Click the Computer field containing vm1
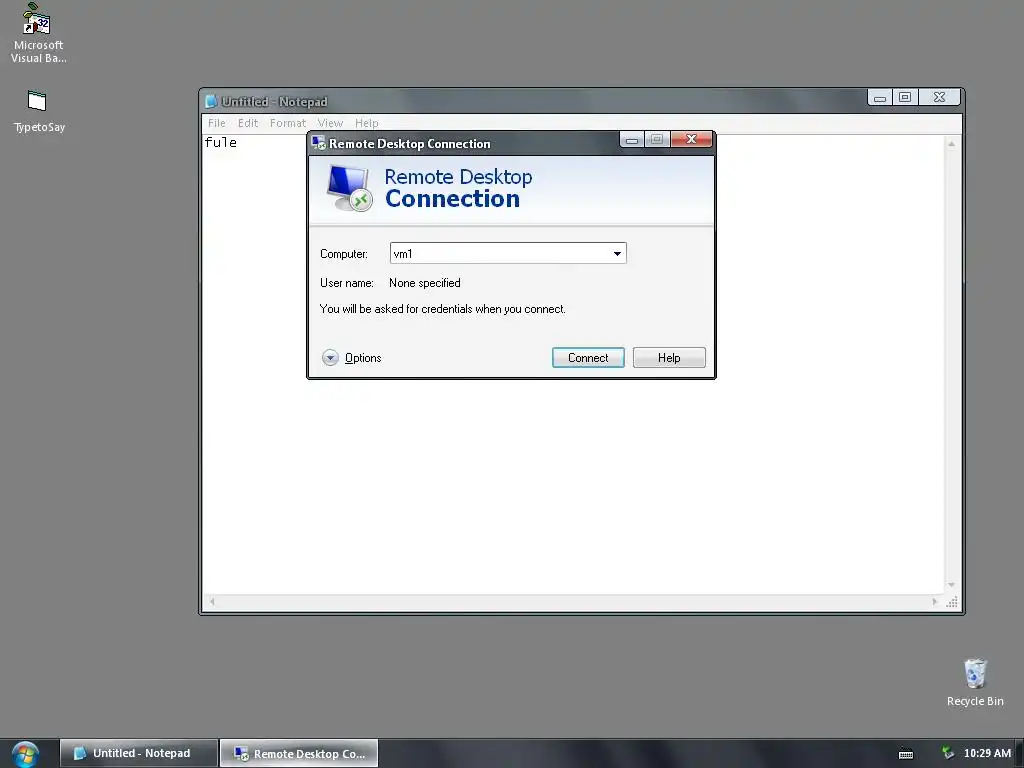 pyautogui.click(x=507, y=253)
